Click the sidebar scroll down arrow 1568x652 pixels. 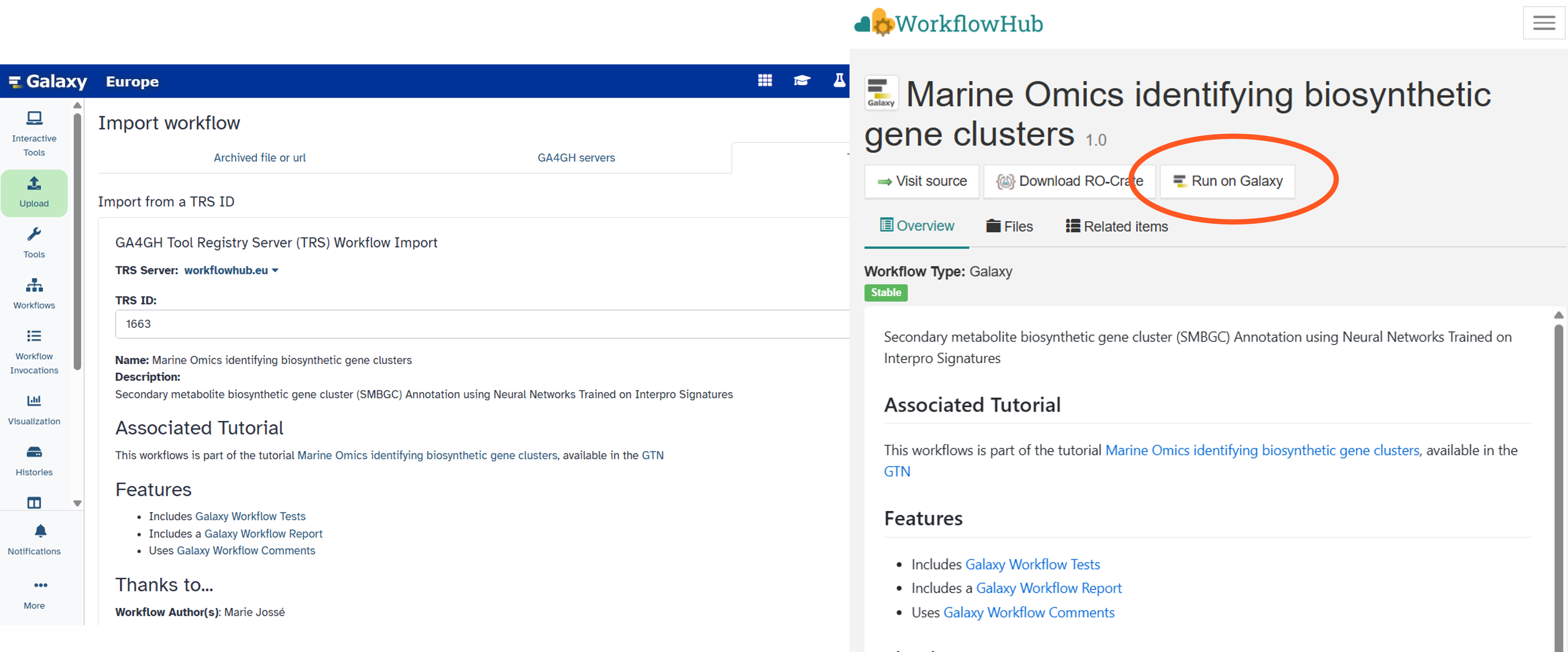tap(77, 503)
